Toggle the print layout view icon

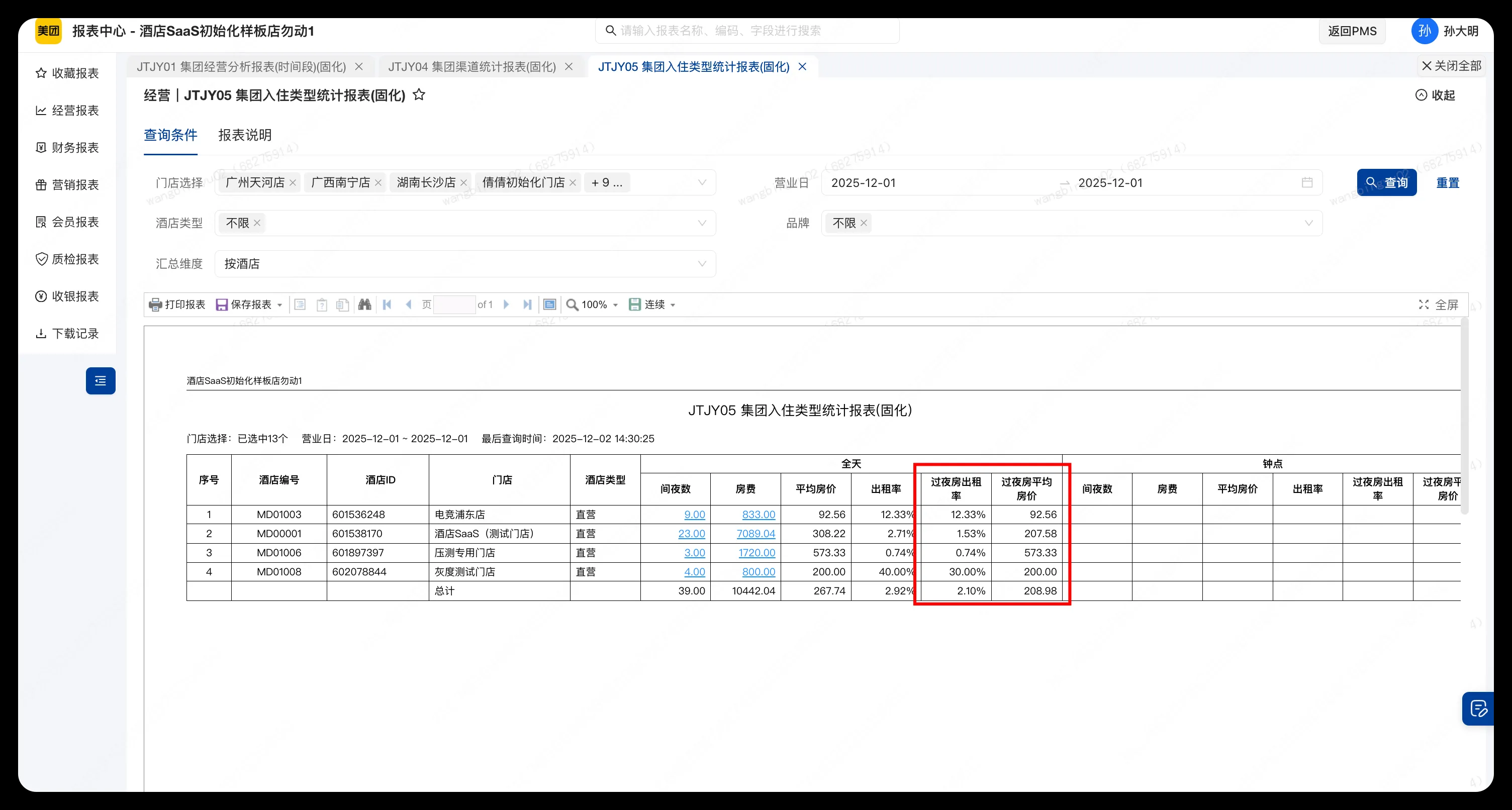(x=549, y=304)
